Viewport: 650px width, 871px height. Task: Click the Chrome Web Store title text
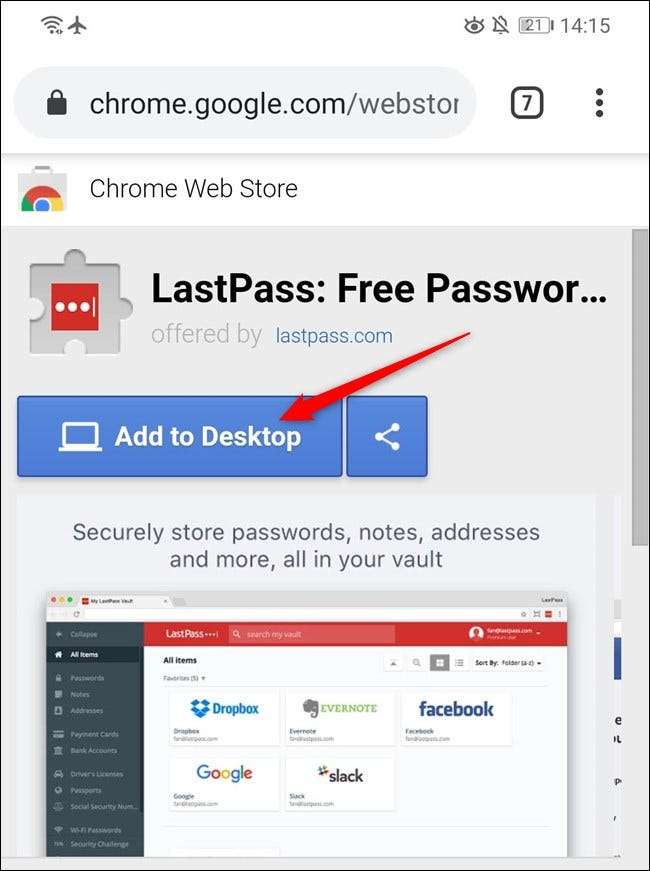point(193,189)
